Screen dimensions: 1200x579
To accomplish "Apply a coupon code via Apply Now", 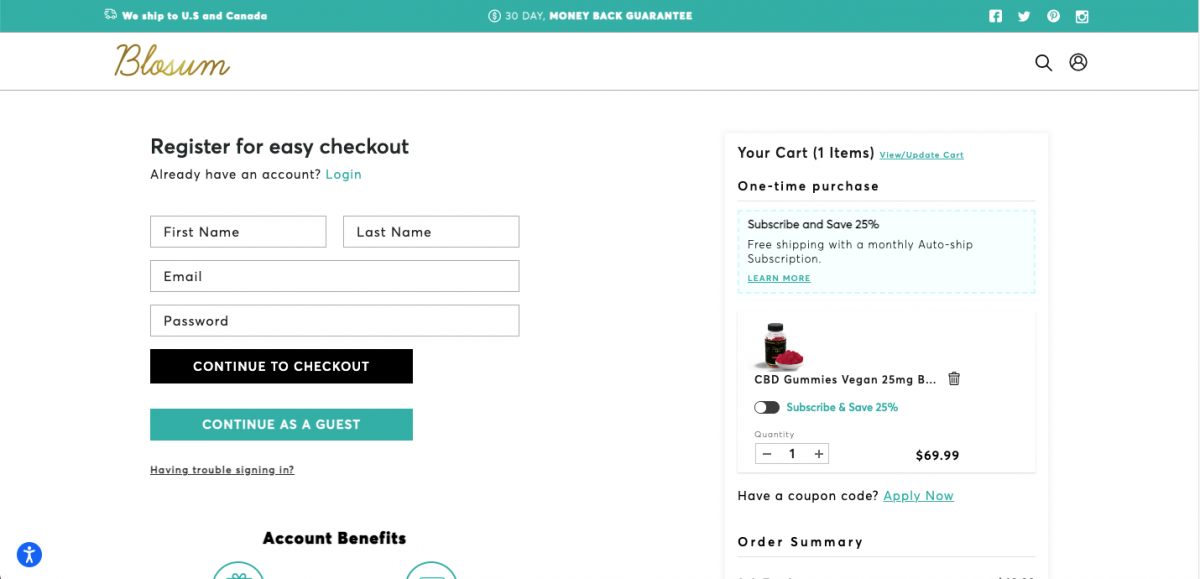I will click(918, 495).
